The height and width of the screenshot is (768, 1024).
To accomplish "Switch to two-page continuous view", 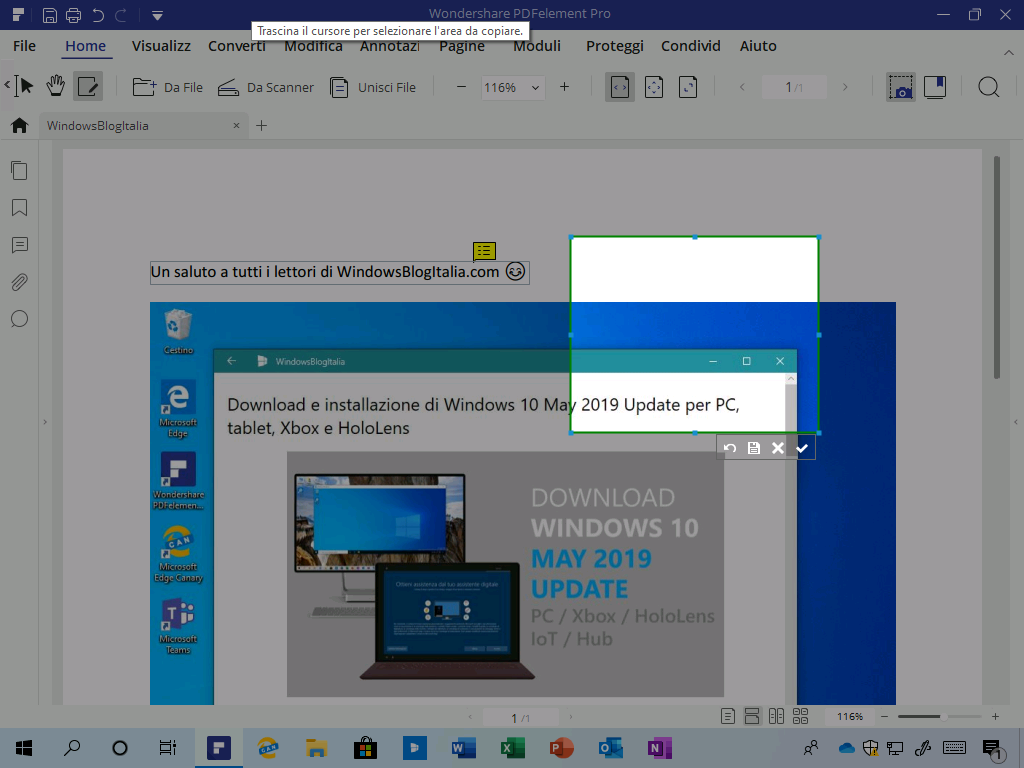I will (801, 716).
